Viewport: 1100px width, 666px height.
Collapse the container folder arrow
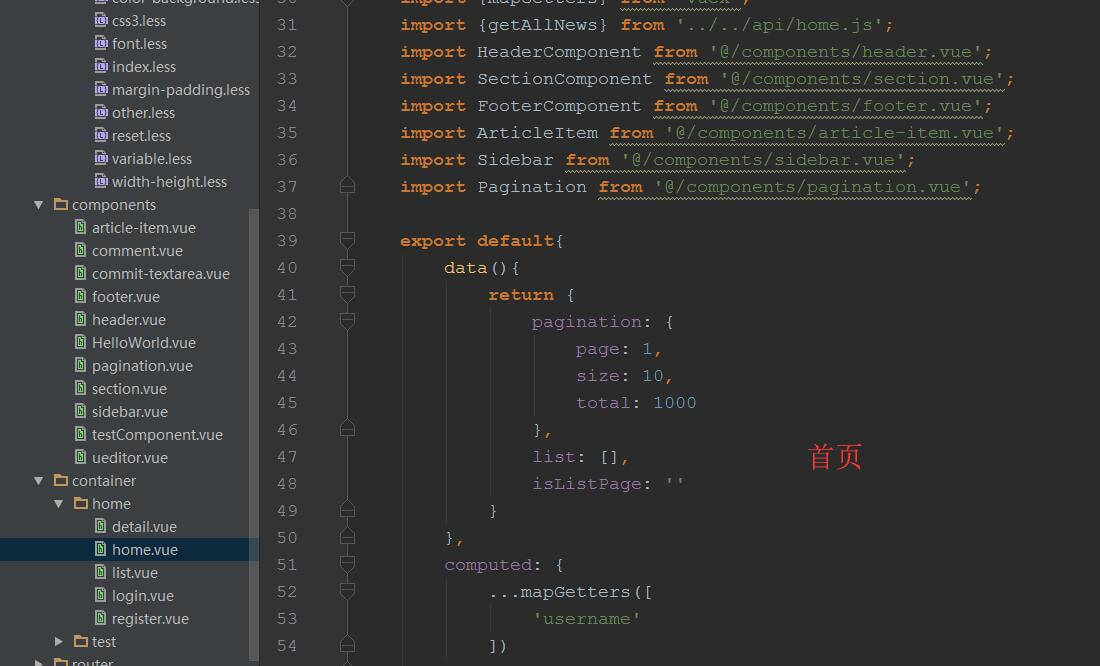(39, 481)
